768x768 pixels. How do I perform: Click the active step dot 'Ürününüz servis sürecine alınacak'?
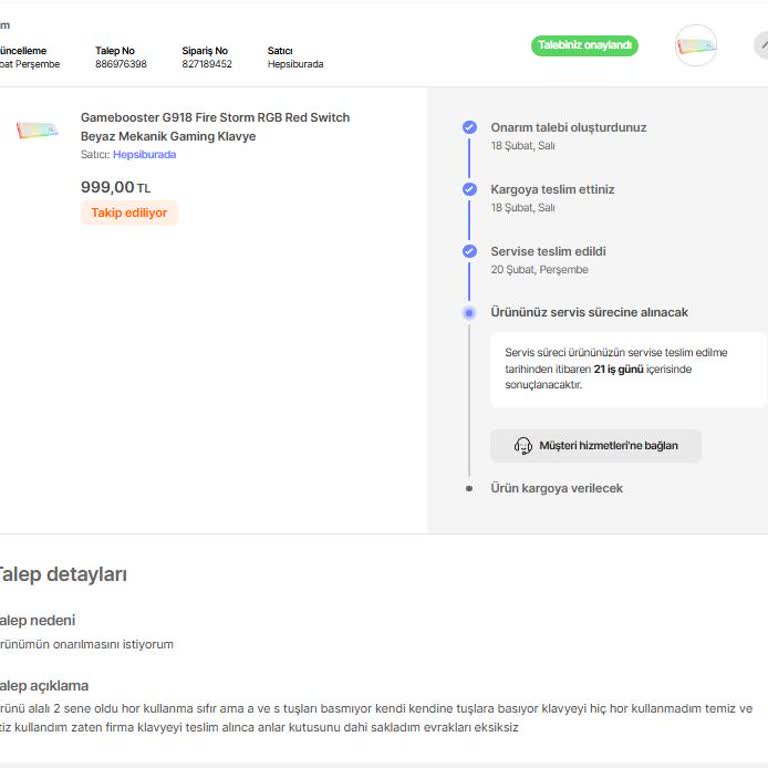[469, 312]
